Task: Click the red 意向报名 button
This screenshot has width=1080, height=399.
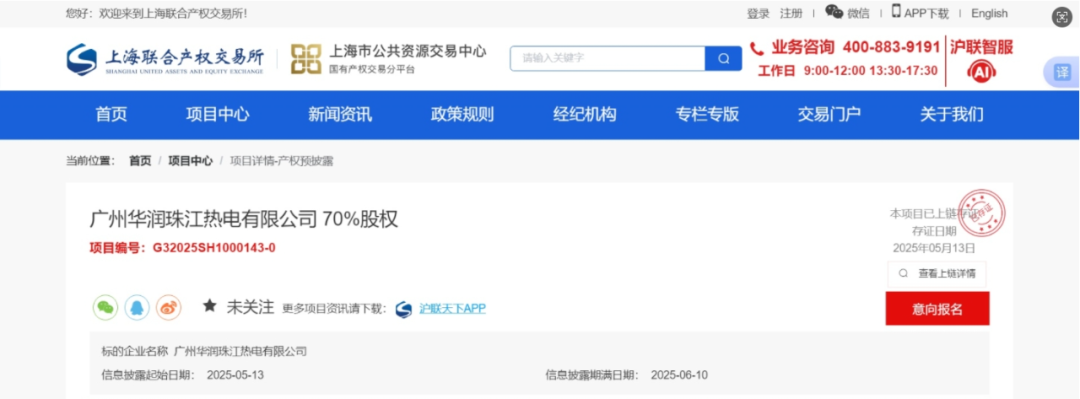Action: pyautogui.click(x=937, y=308)
